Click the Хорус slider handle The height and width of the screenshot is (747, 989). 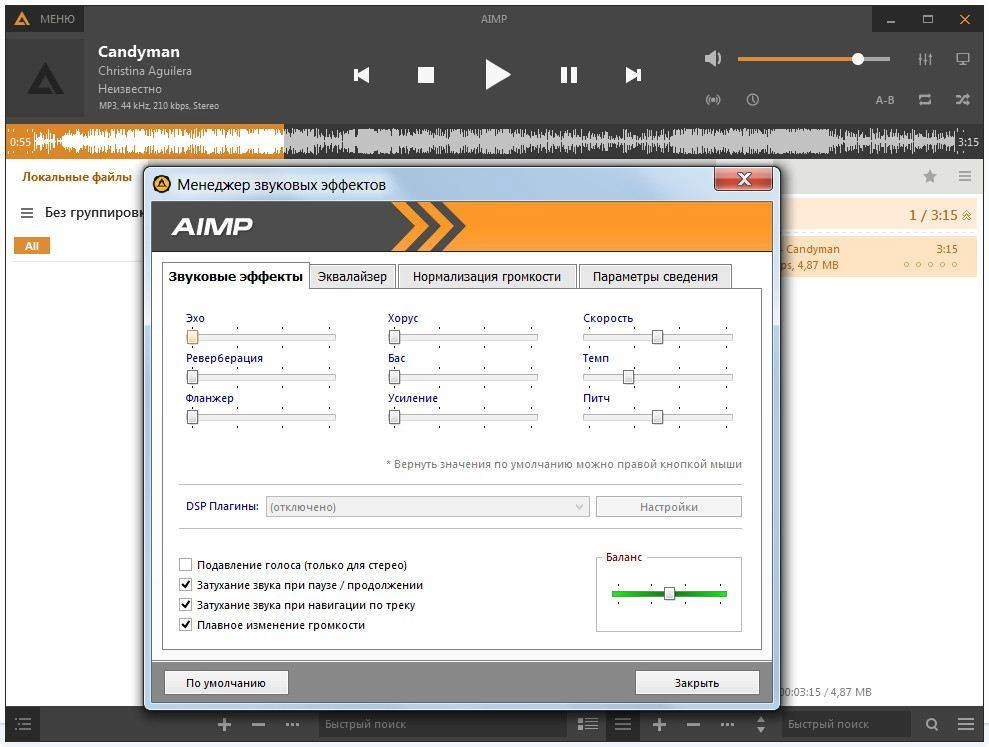[x=394, y=337]
